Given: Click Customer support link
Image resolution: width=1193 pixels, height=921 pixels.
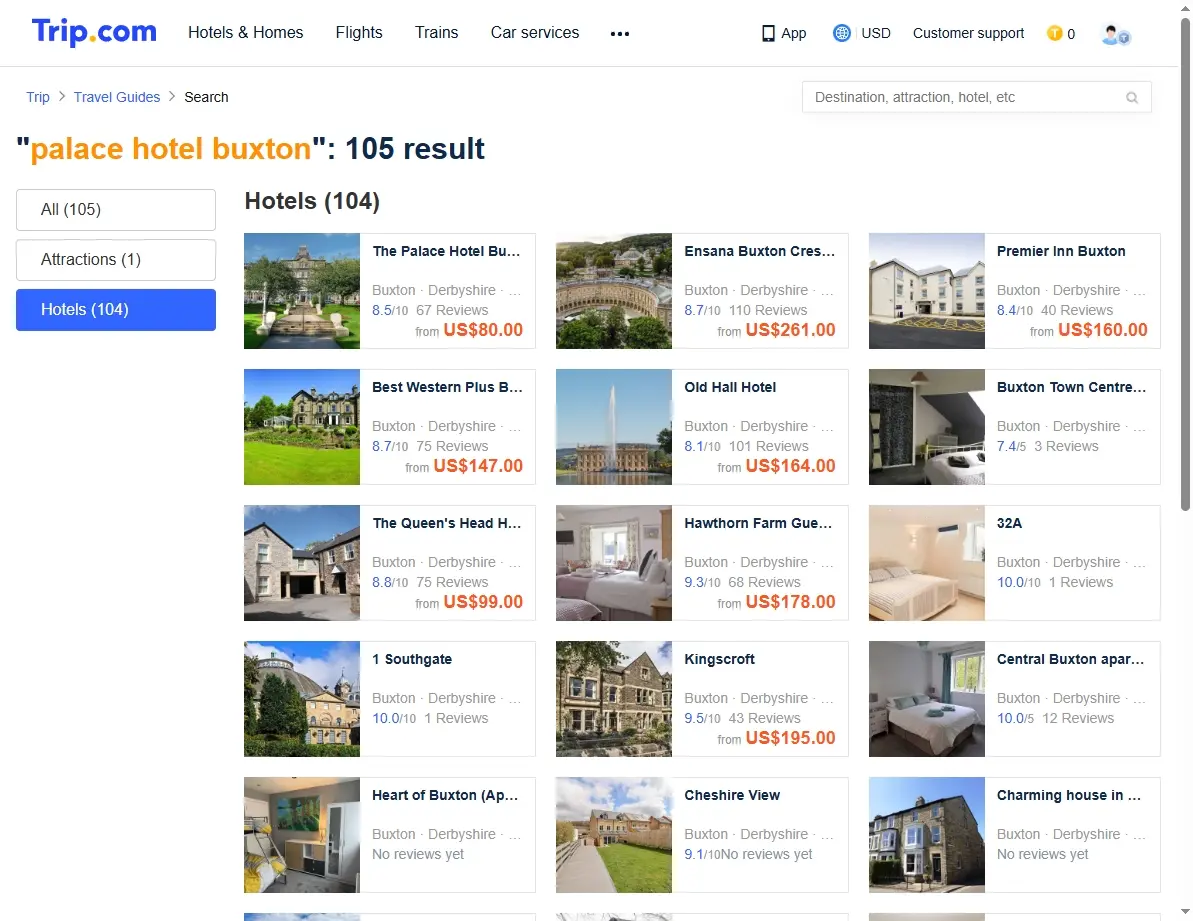Looking at the screenshot, I should tap(969, 33).
